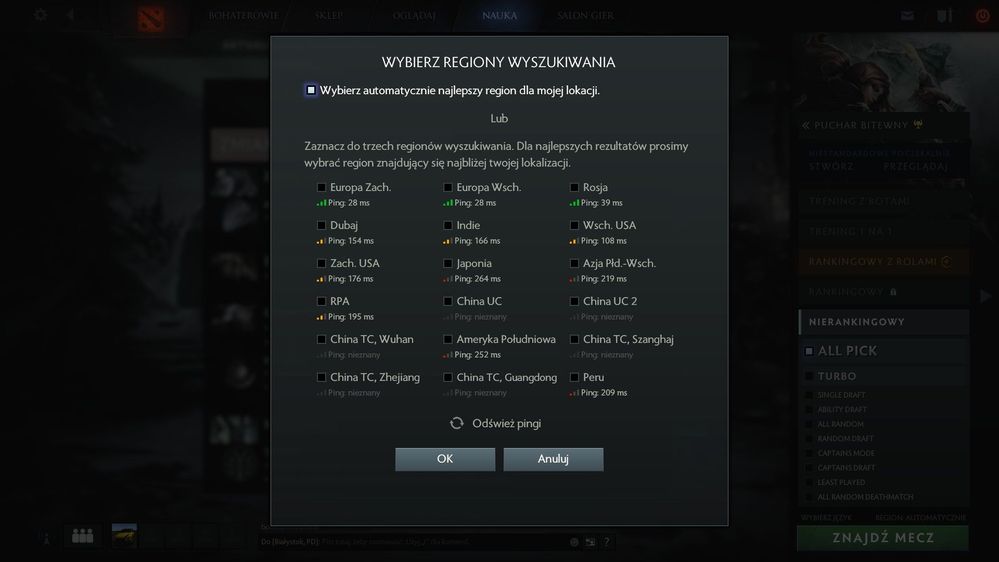Click the back arrow icon in top bar
Image resolution: width=999 pixels, height=562 pixels.
71,15
